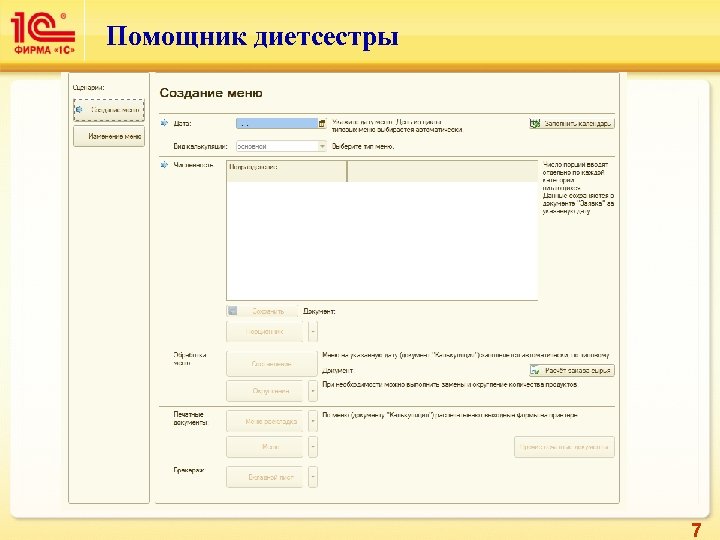This screenshot has width=720, height=540.
Task: Click the arrow icon beside the Численность label
Action: coord(164,165)
